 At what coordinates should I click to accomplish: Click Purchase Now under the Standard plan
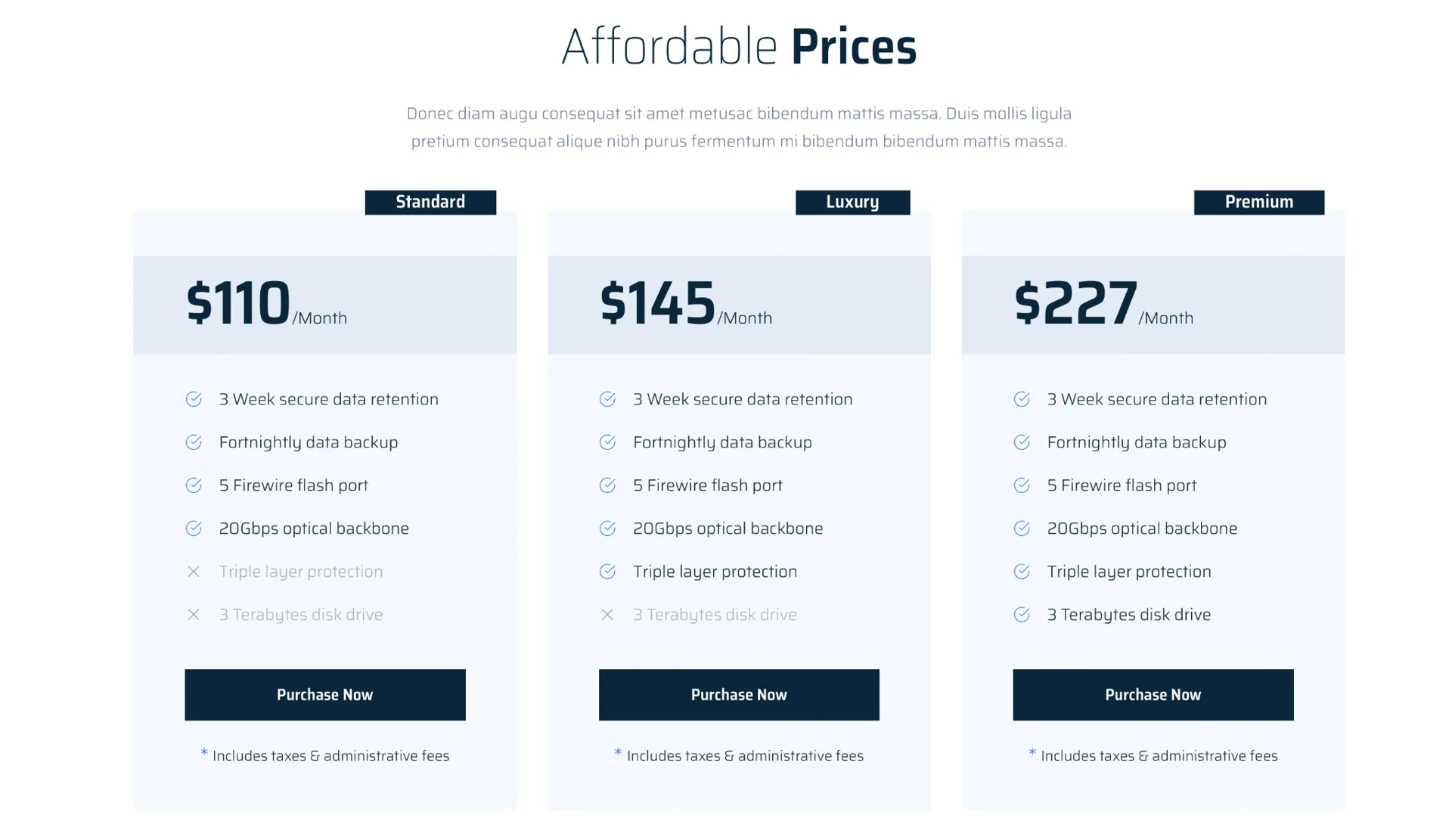324,694
